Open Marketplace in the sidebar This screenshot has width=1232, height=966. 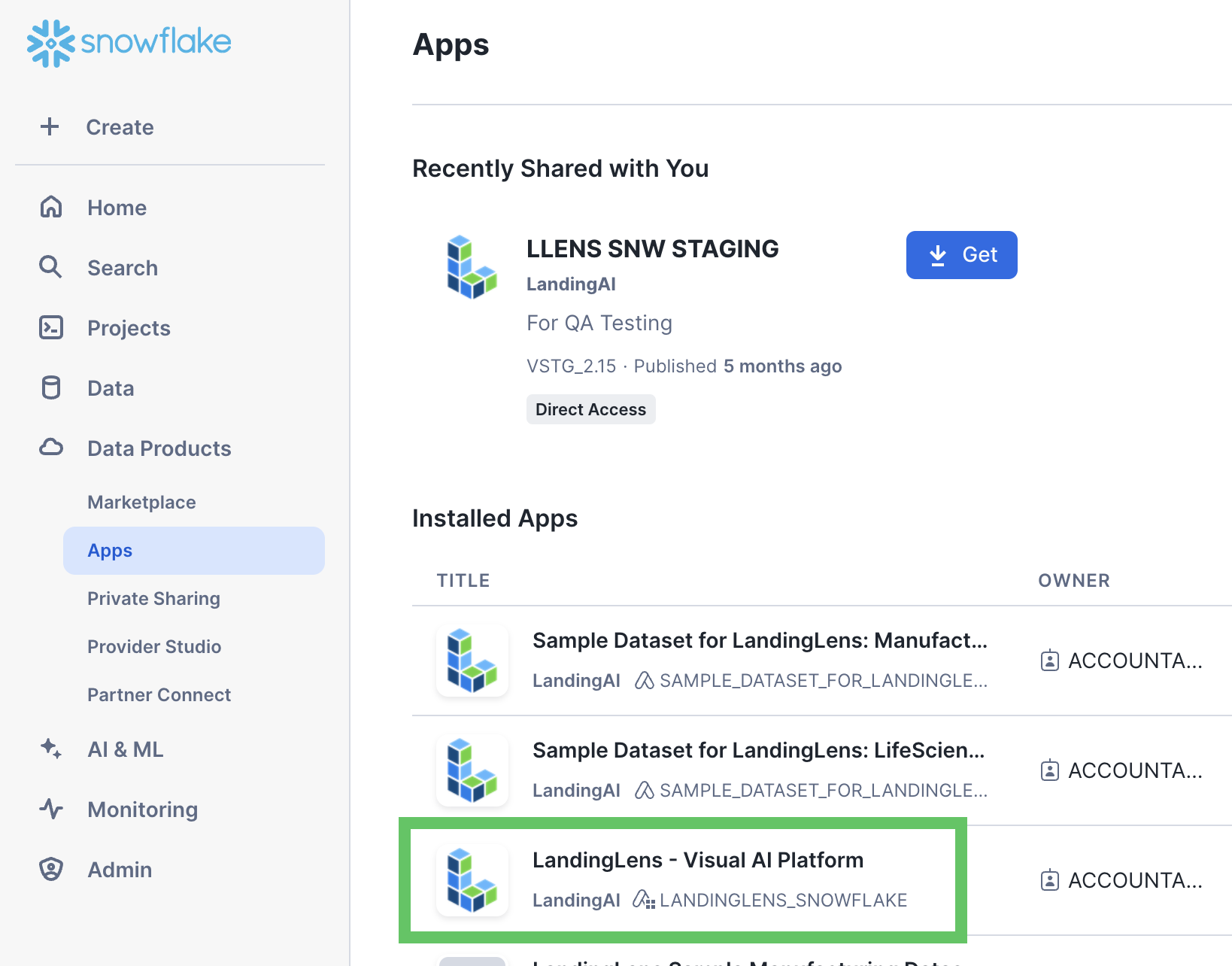[141, 502]
